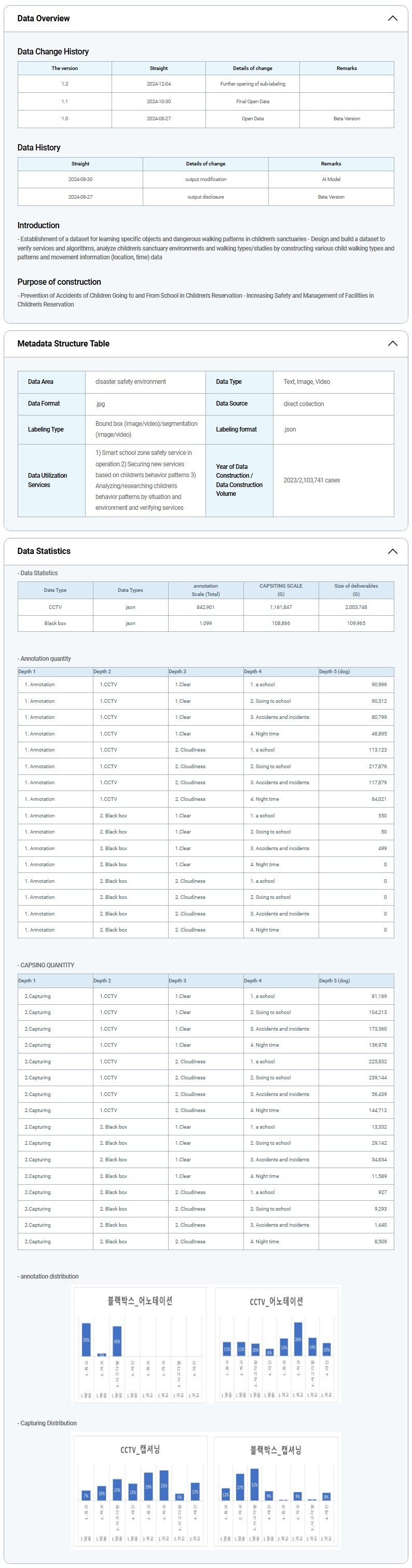Collapse the Data Statistics section chevron

(392, 551)
